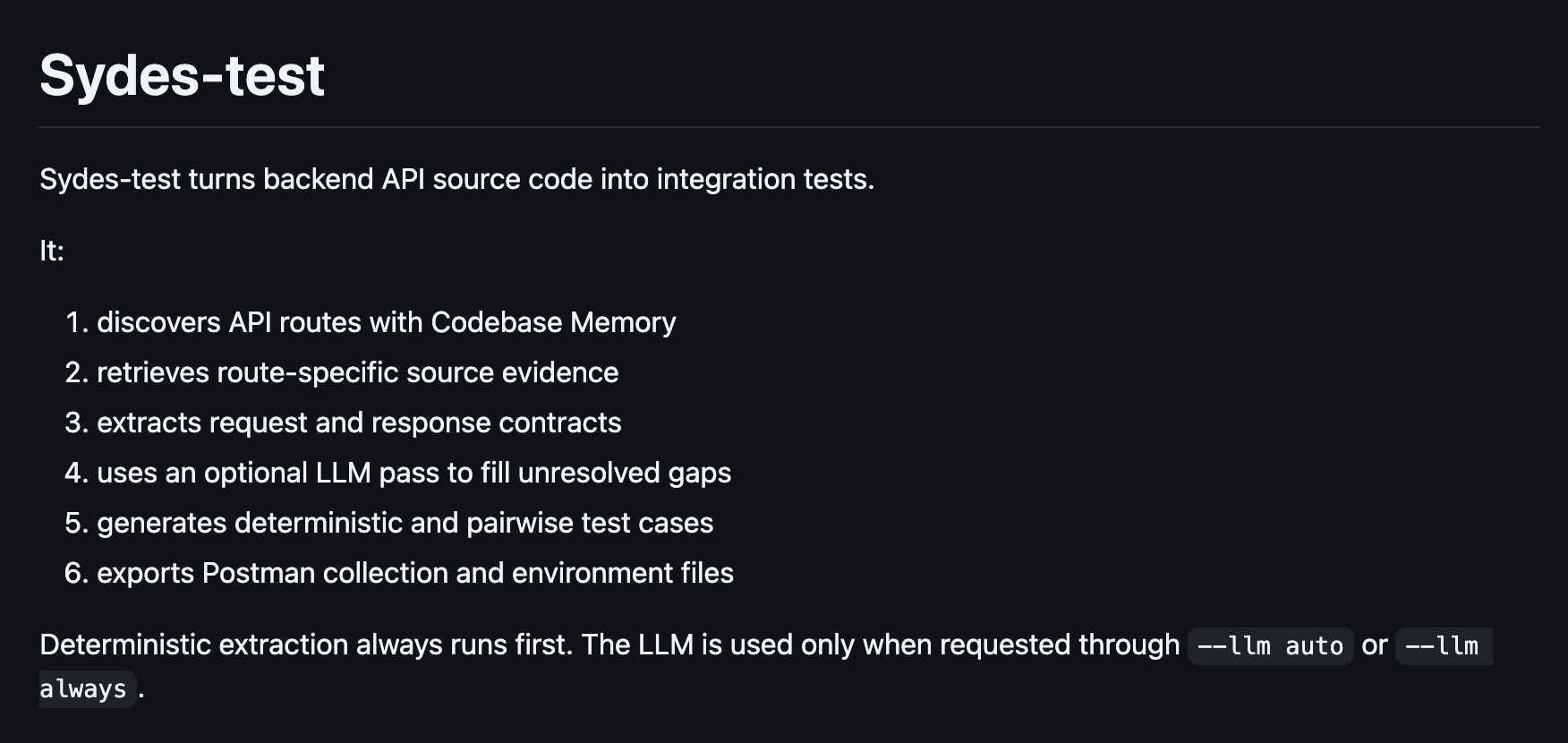The width and height of the screenshot is (1568, 743).
Task: Click list item exports Postman collection
Action: pyautogui.click(x=415, y=573)
